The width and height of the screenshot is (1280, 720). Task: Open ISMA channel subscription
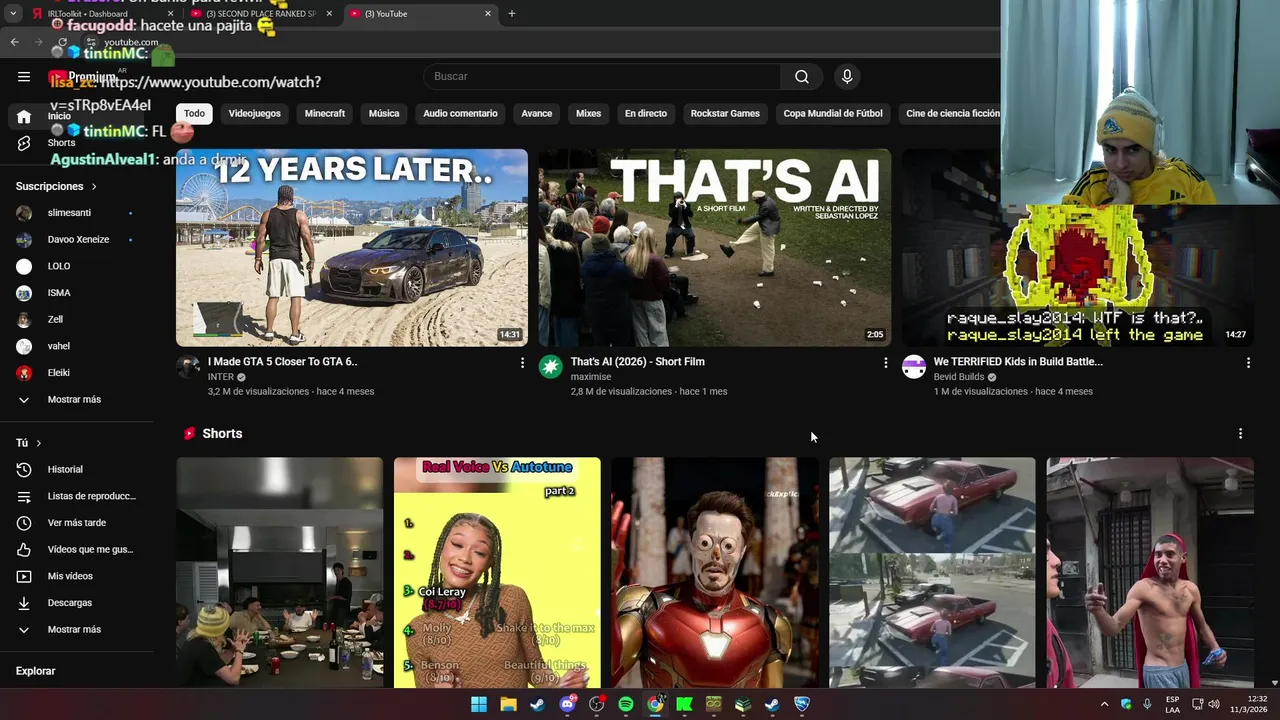click(75, 293)
